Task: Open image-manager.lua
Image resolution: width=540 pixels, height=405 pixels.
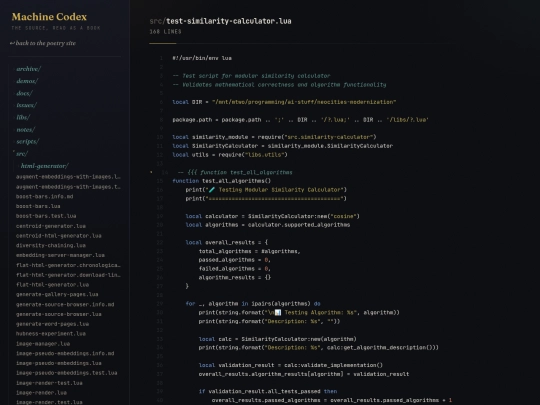Action: [43, 344]
